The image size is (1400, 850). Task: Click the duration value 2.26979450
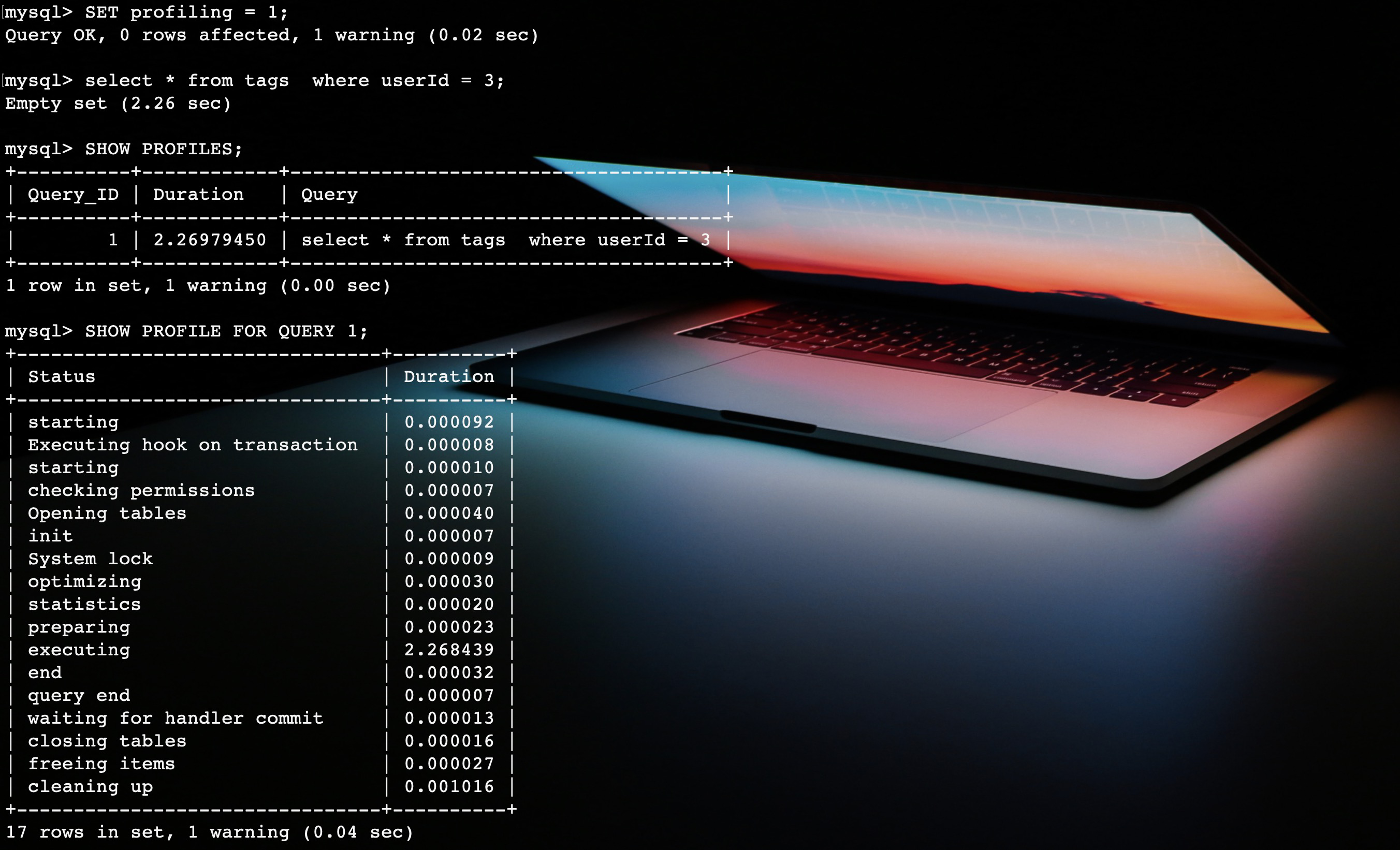click(210, 240)
